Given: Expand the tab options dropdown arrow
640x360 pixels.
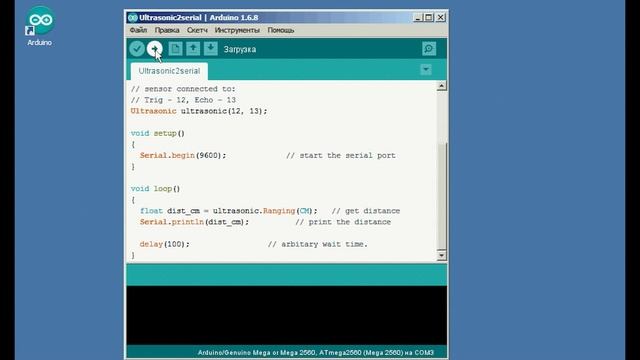Looking at the screenshot, I should pos(426,69).
